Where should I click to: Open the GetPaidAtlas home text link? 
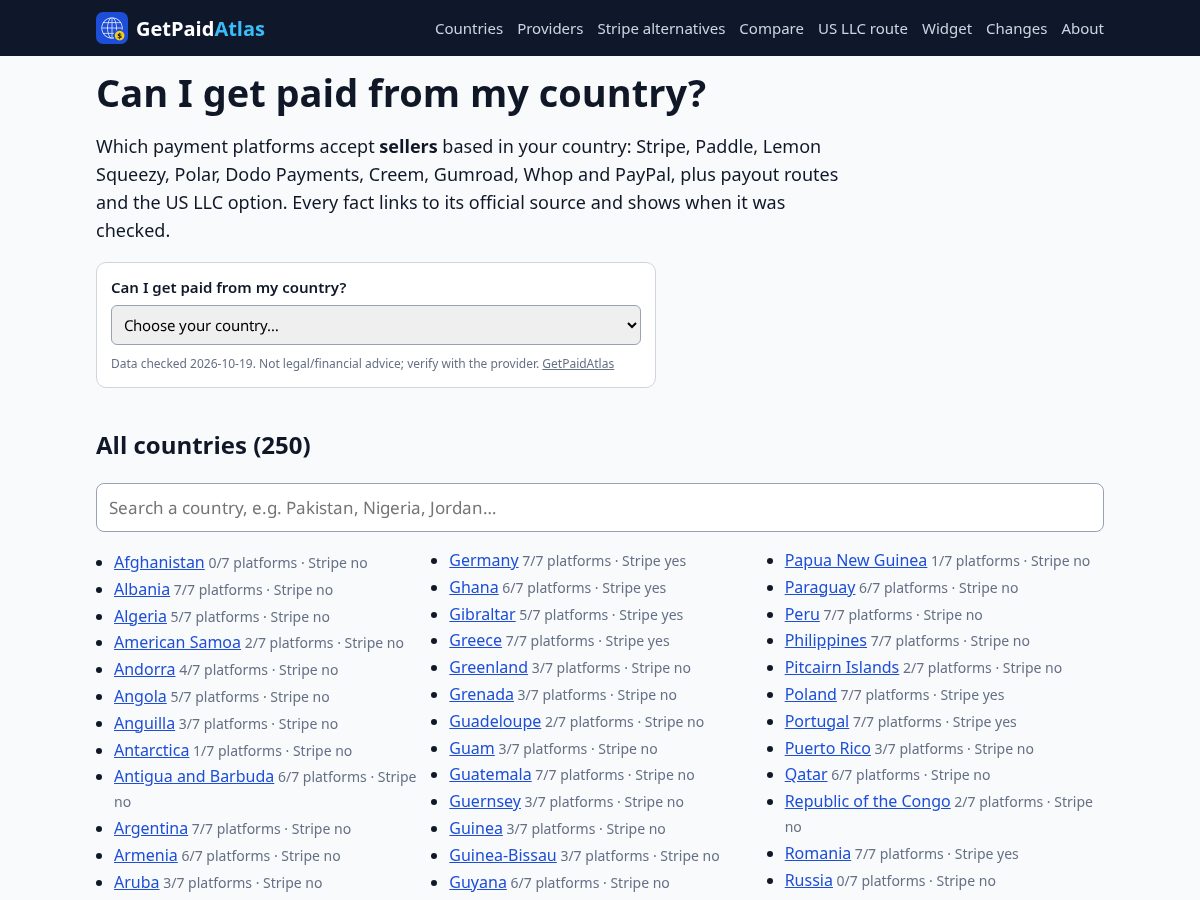pos(200,29)
